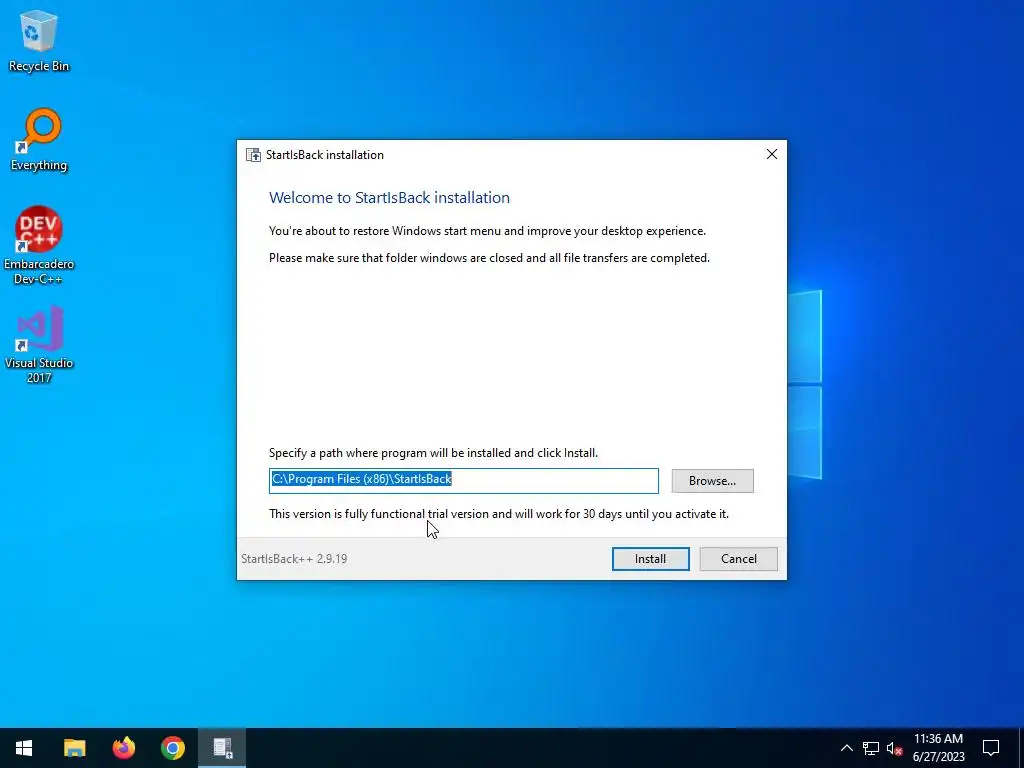This screenshot has height=768, width=1024.
Task: Select the Everything search desktop icon
Action: 39,140
